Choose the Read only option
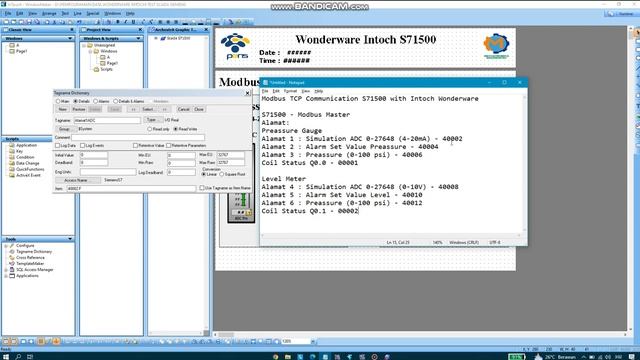This screenshot has height=360, width=640. 150,129
